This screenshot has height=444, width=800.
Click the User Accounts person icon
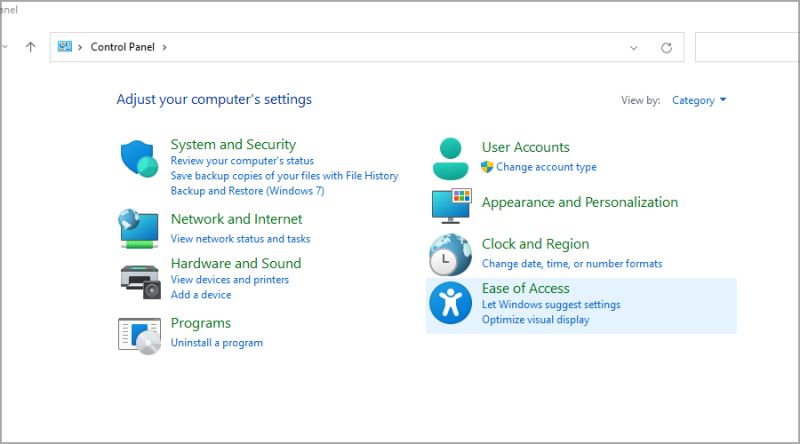click(x=450, y=157)
